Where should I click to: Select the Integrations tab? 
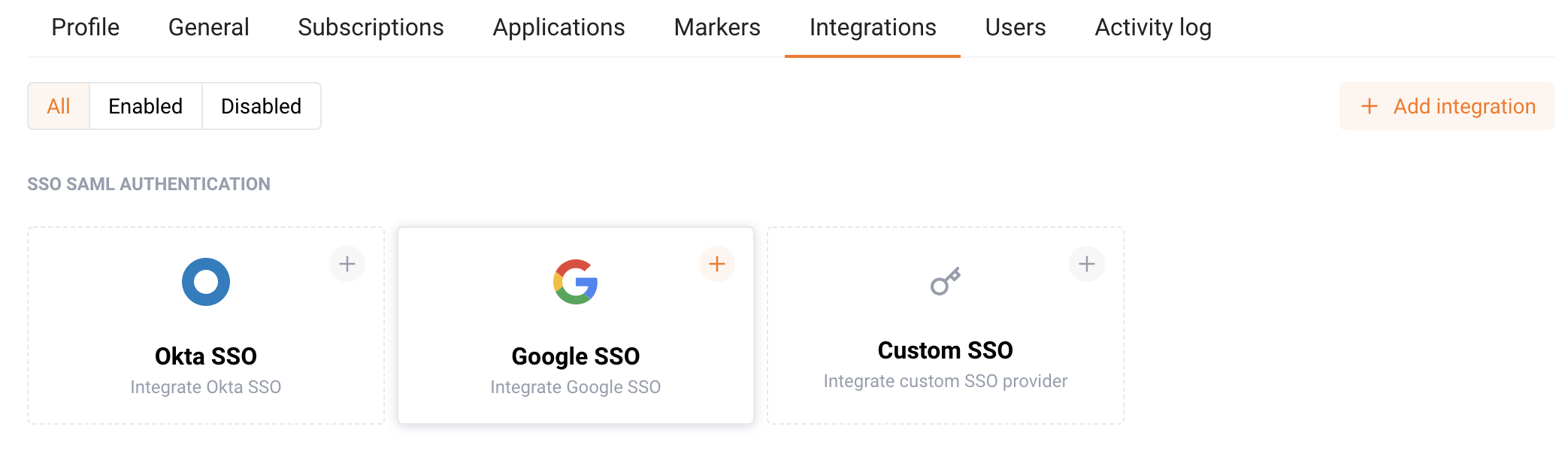[x=873, y=28]
